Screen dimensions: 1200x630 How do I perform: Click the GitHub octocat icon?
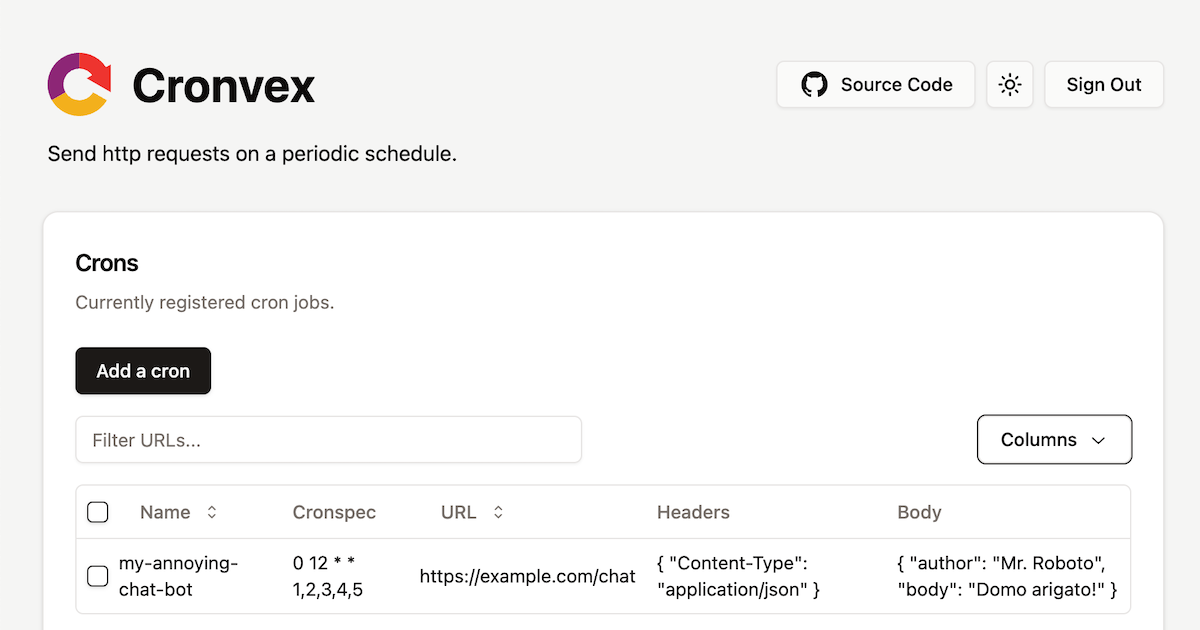click(x=814, y=85)
